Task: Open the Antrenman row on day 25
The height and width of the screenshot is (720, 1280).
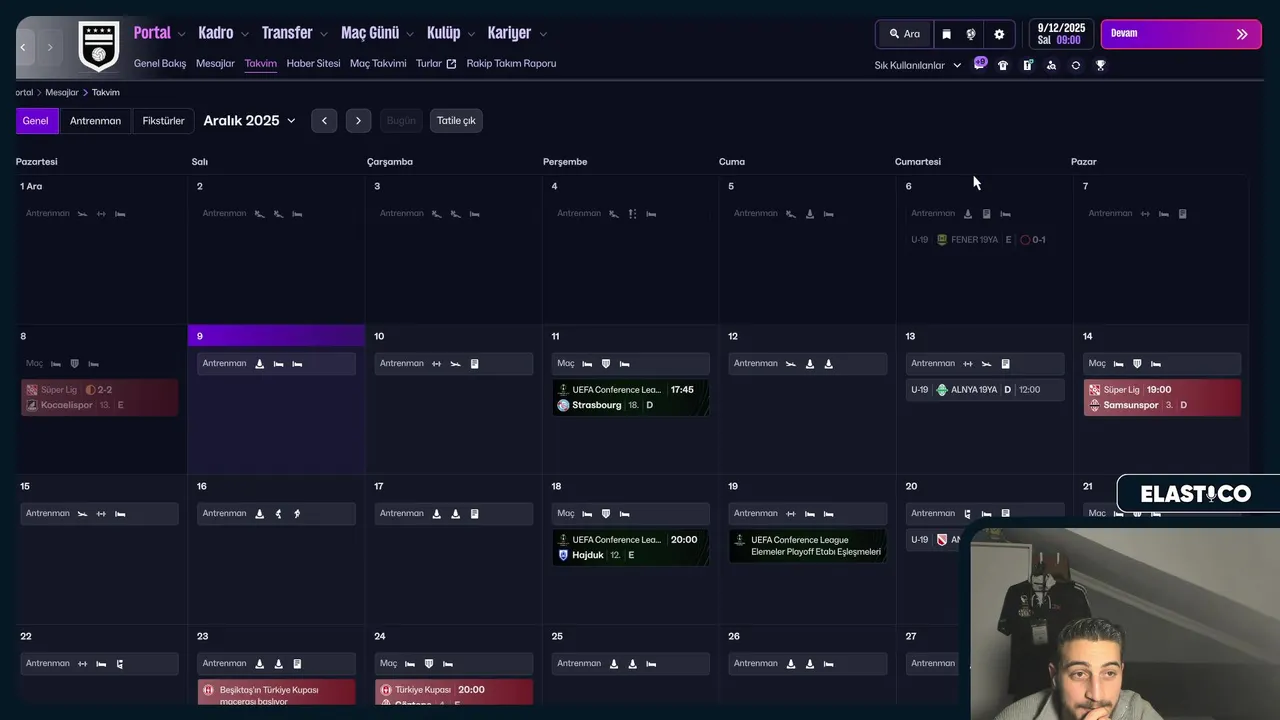Action: point(631,663)
